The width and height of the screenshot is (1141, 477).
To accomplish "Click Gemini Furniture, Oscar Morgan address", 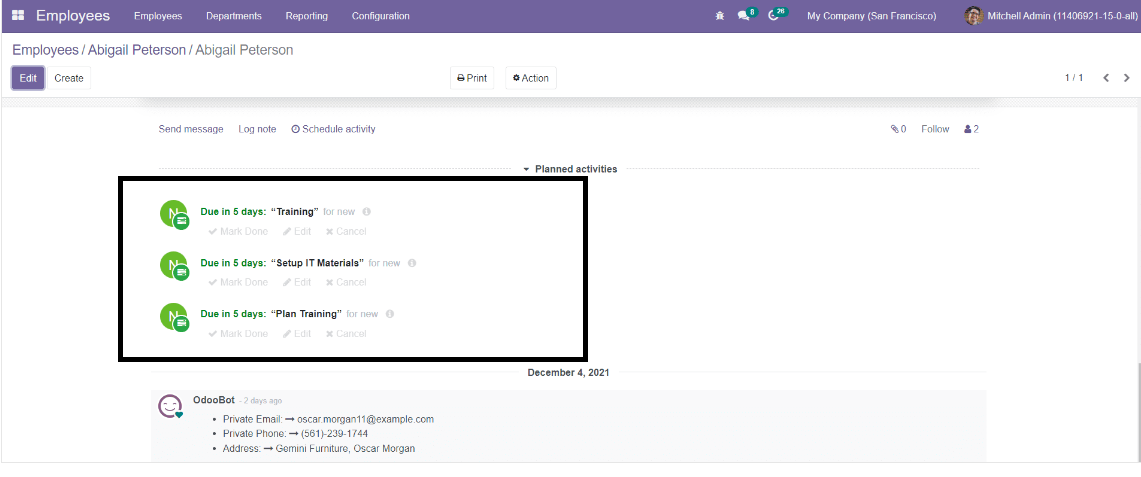I will pyautogui.click(x=345, y=449).
